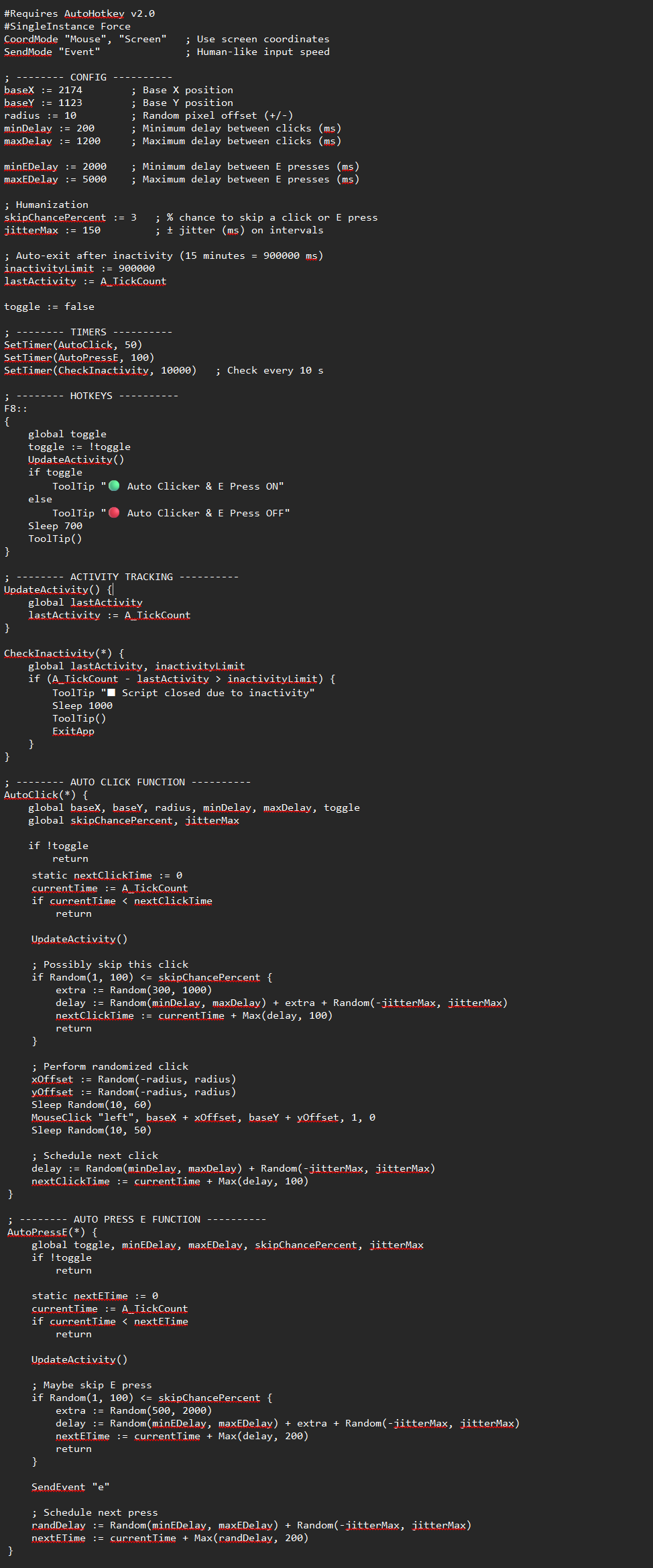The image size is (653, 1568).
Task: Click the "CheckInactivity(*) {" function definition
Action: 64,653
